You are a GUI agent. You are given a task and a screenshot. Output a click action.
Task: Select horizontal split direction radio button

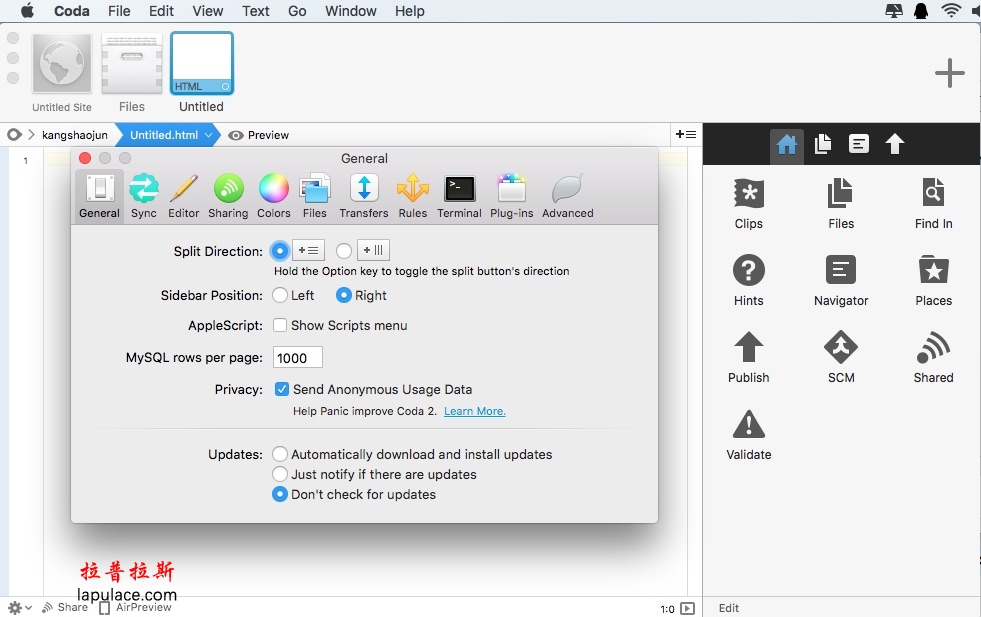pyautogui.click(x=280, y=251)
